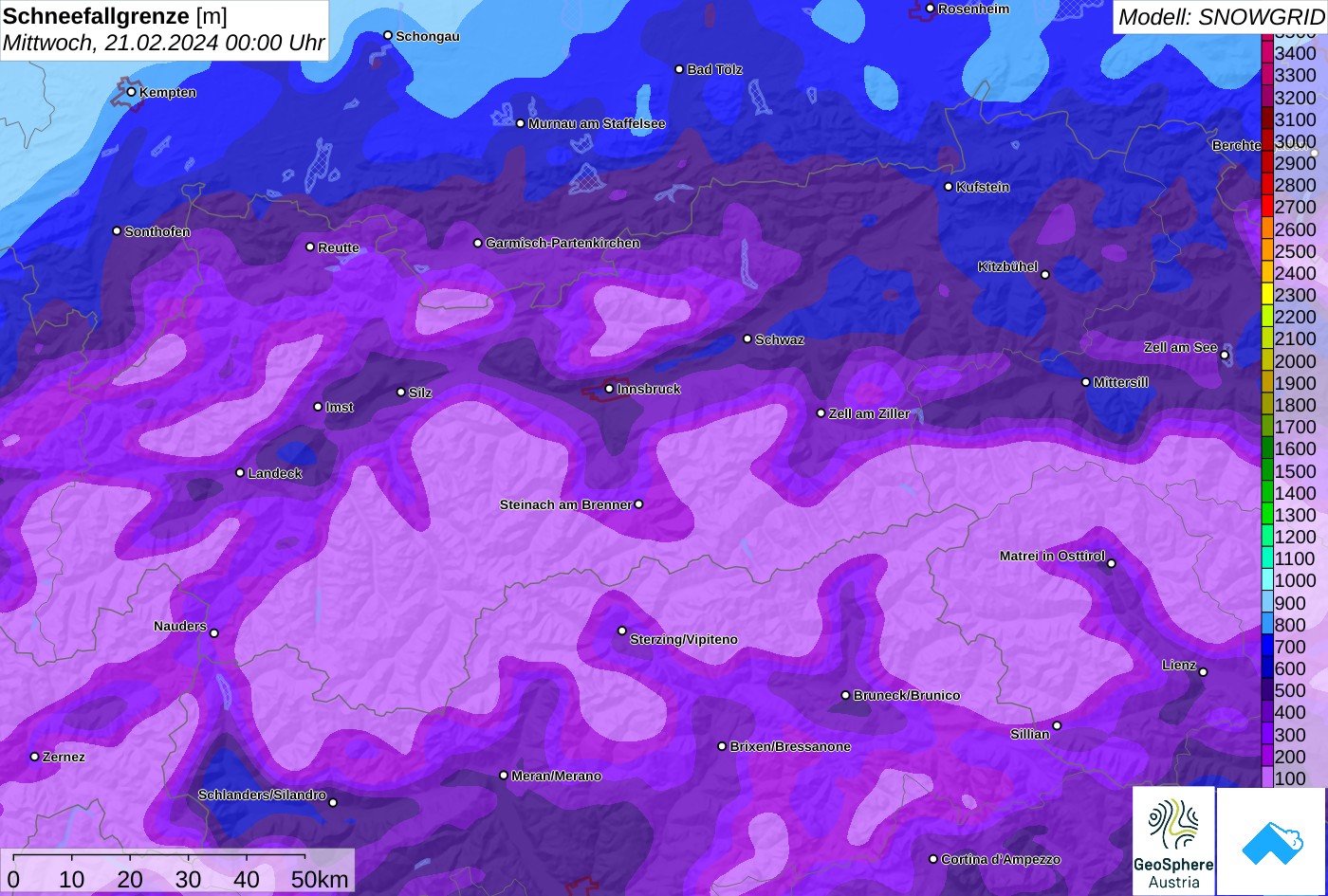Select the Zernez marker dot
The height and width of the screenshot is (896, 1328).
[34, 757]
